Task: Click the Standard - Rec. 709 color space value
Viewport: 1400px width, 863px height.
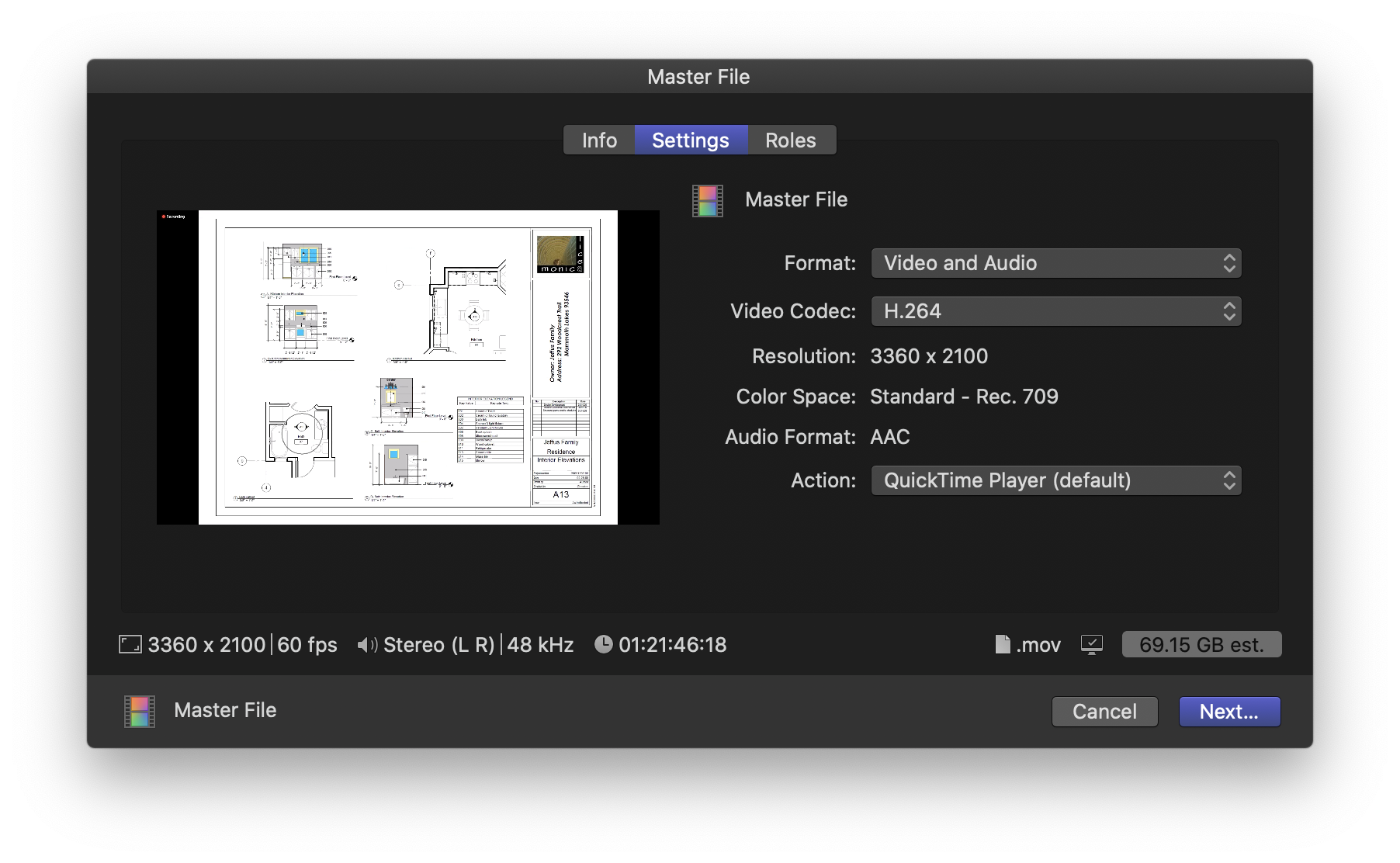Action: pyautogui.click(x=964, y=397)
